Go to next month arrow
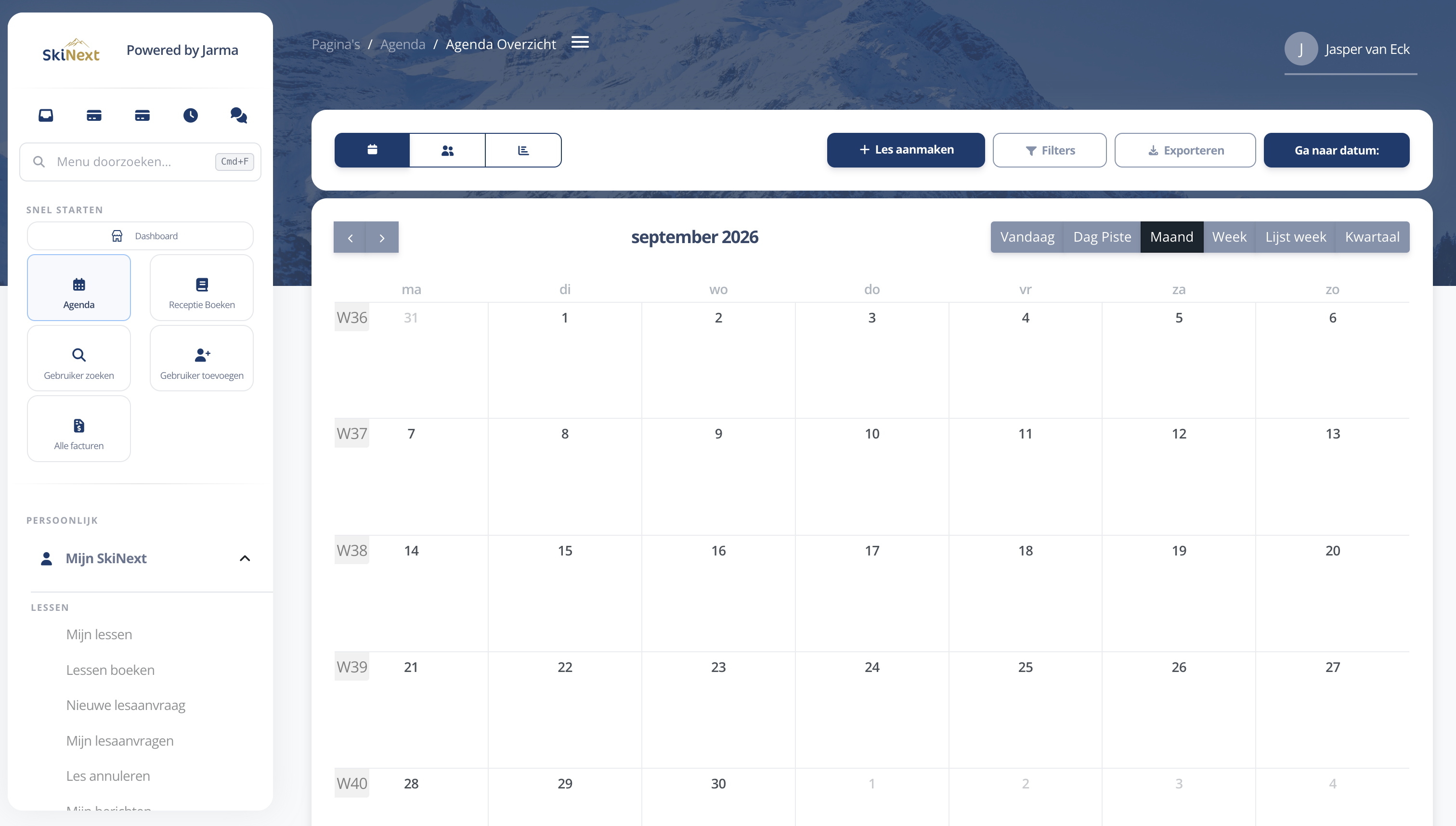 click(382, 237)
